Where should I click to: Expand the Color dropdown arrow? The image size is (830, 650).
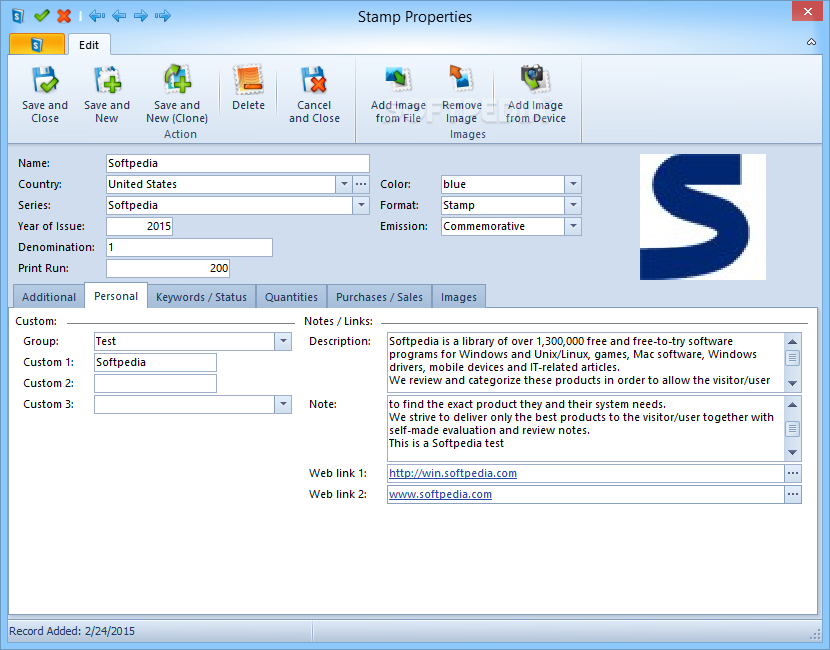(x=573, y=184)
